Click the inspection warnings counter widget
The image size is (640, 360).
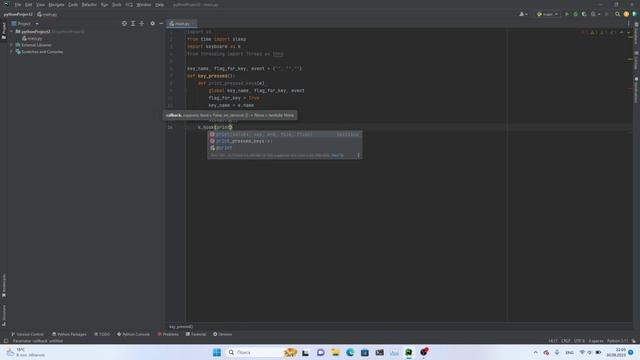tap(599, 32)
